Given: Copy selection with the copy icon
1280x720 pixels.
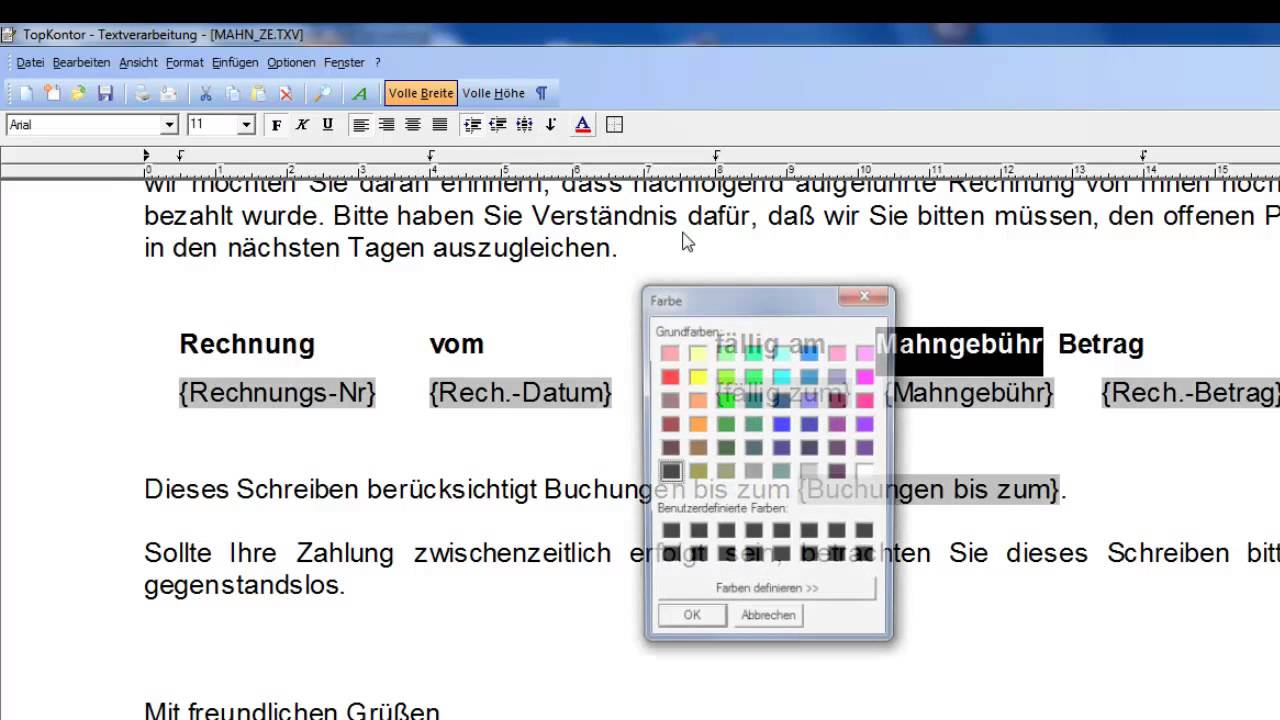Looking at the screenshot, I should point(232,93).
